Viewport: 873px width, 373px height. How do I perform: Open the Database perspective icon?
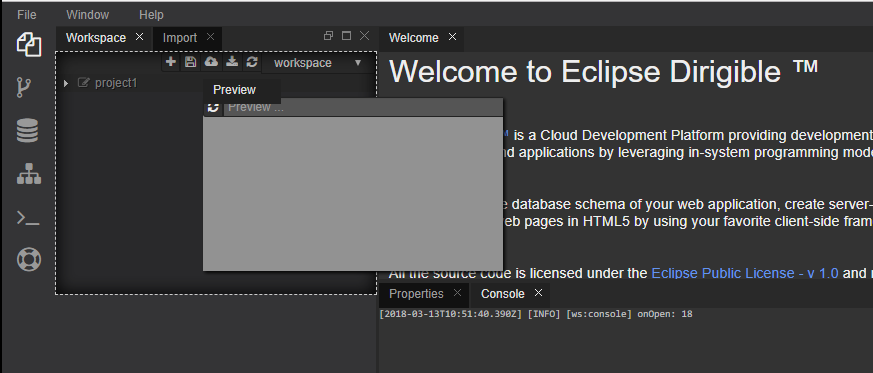(27, 131)
